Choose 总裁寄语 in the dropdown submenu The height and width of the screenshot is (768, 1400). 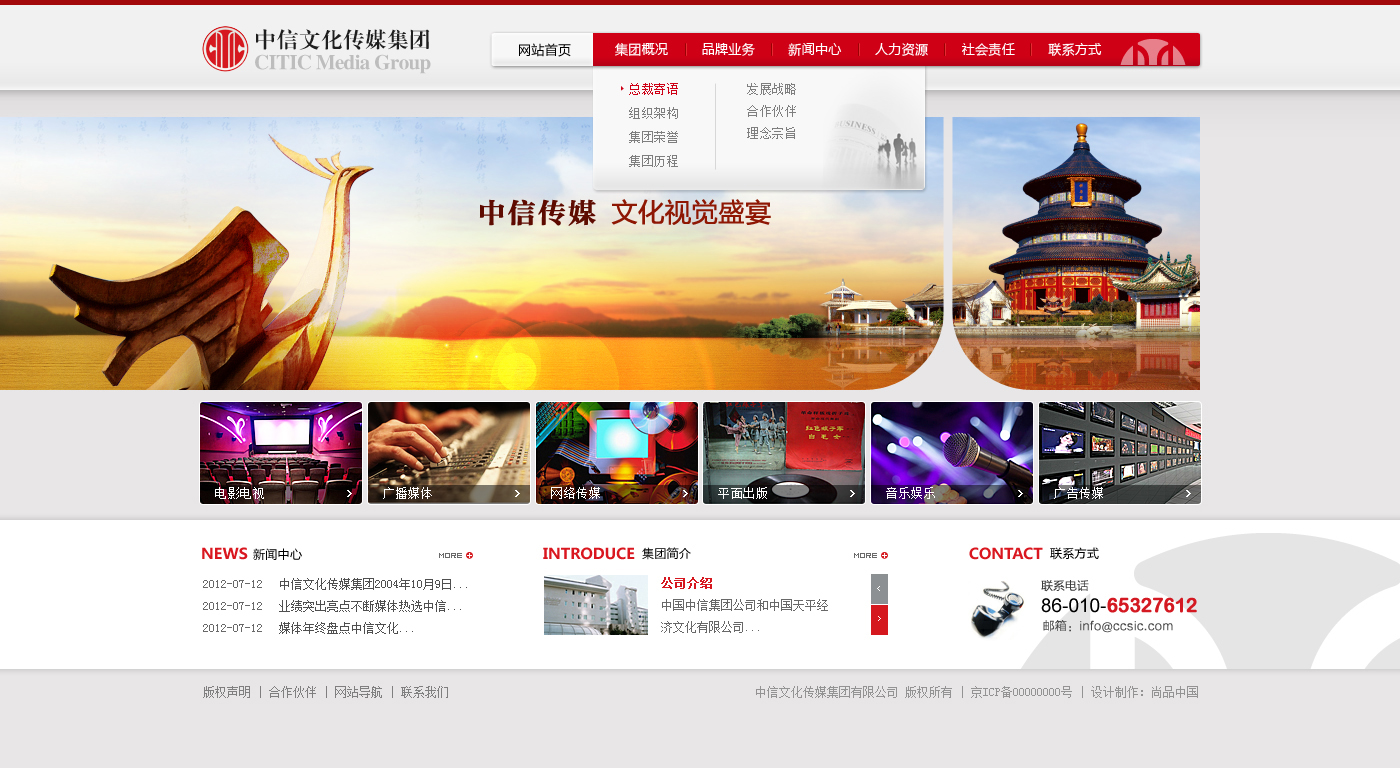coord(653,89)
